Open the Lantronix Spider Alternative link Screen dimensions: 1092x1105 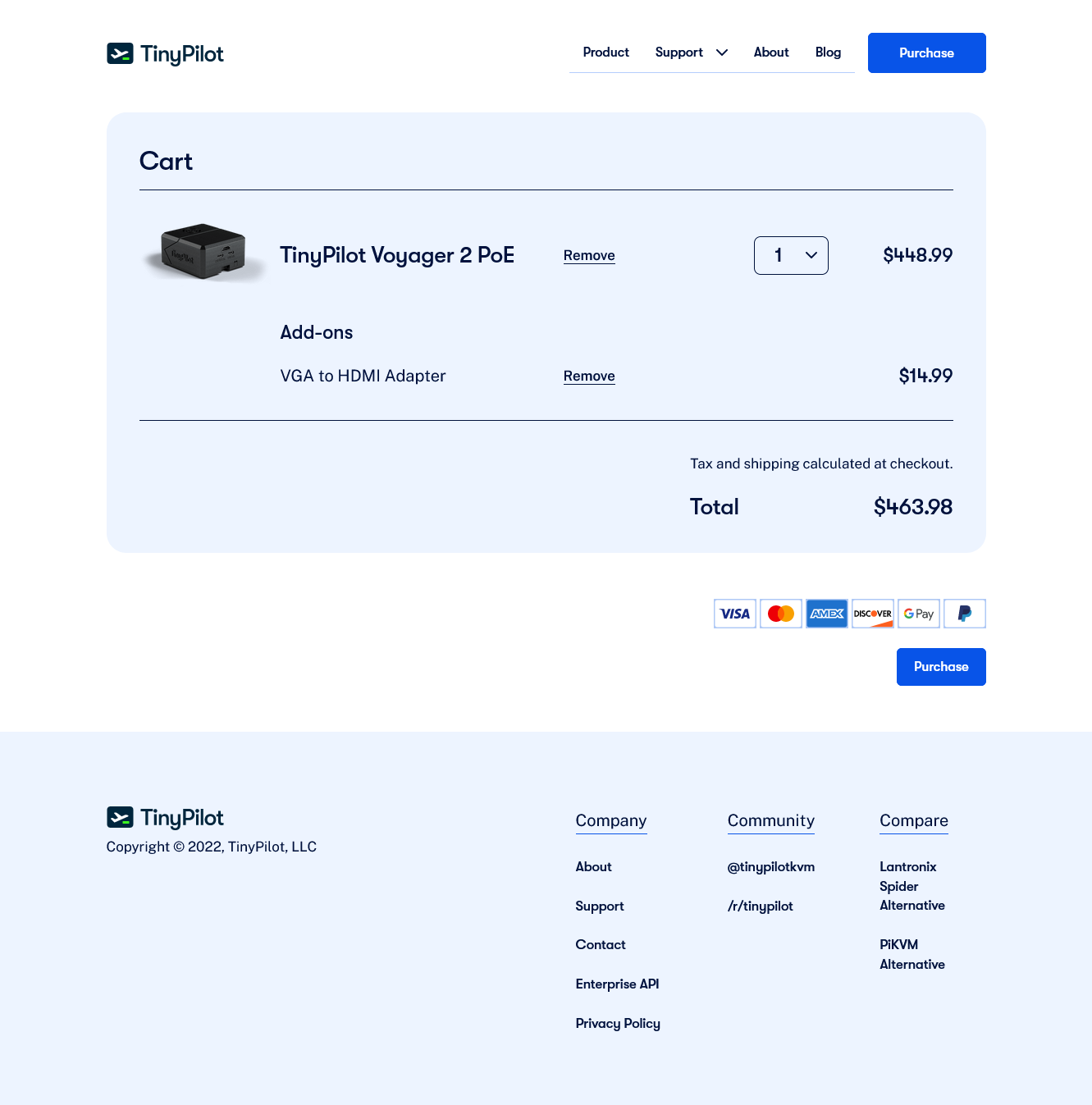tap(912, 886)
